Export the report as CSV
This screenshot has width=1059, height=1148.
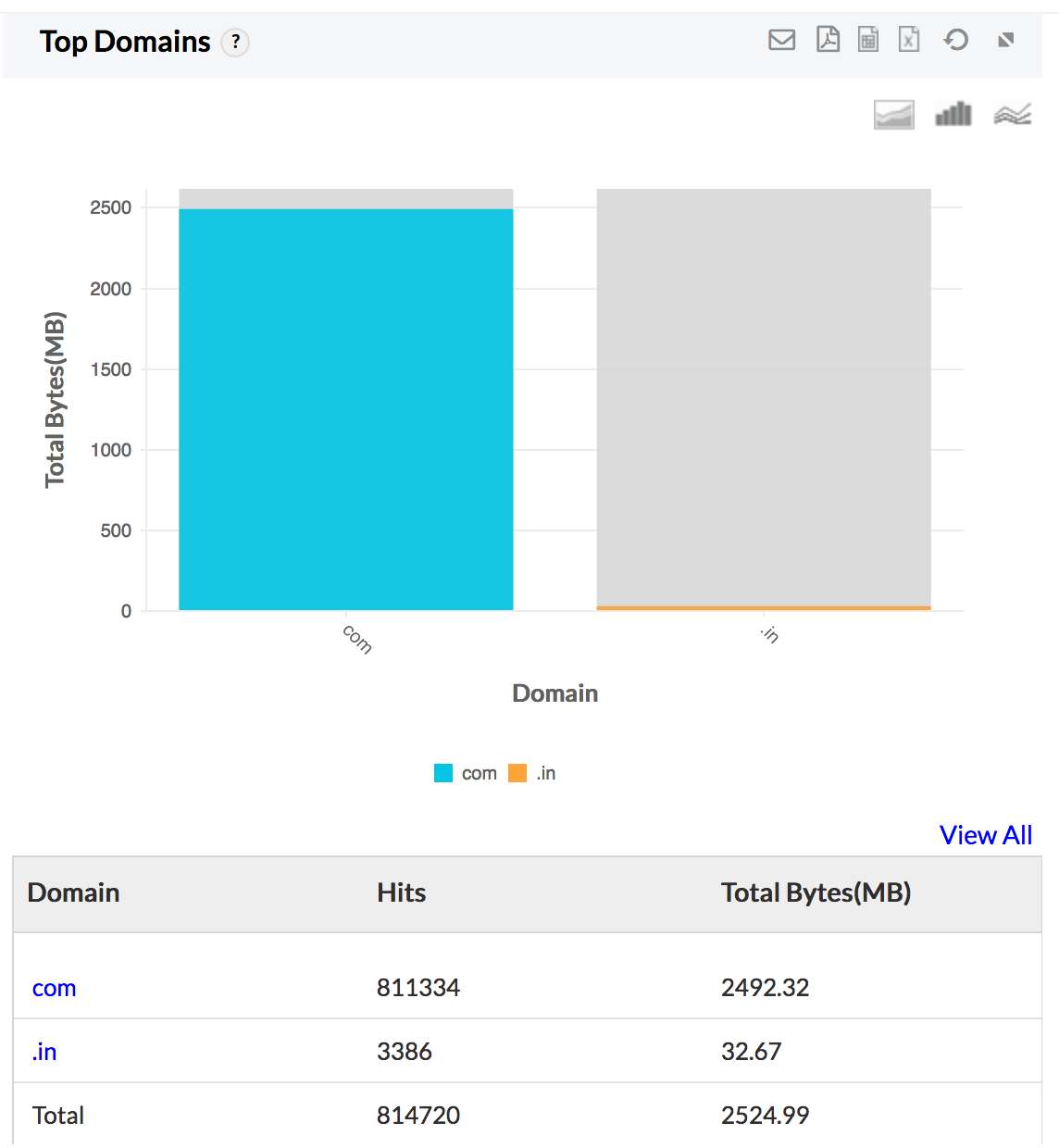tap(867, 40)
